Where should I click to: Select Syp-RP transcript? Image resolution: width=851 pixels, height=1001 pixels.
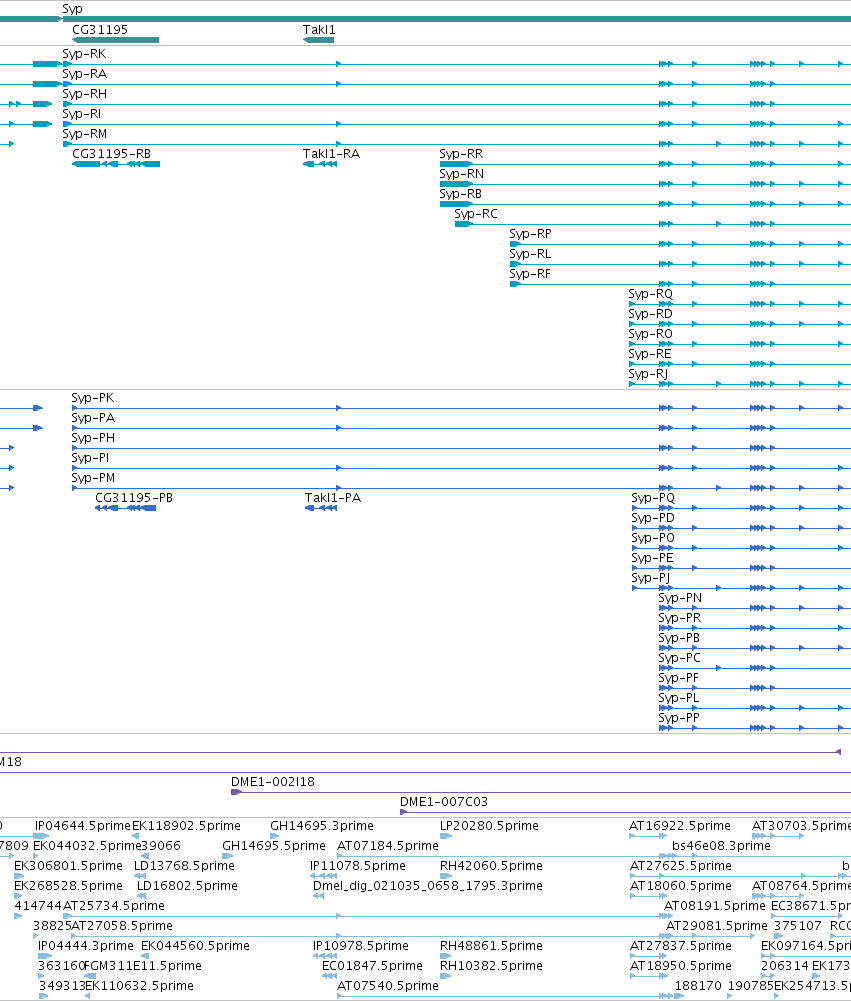coord(531,234)
